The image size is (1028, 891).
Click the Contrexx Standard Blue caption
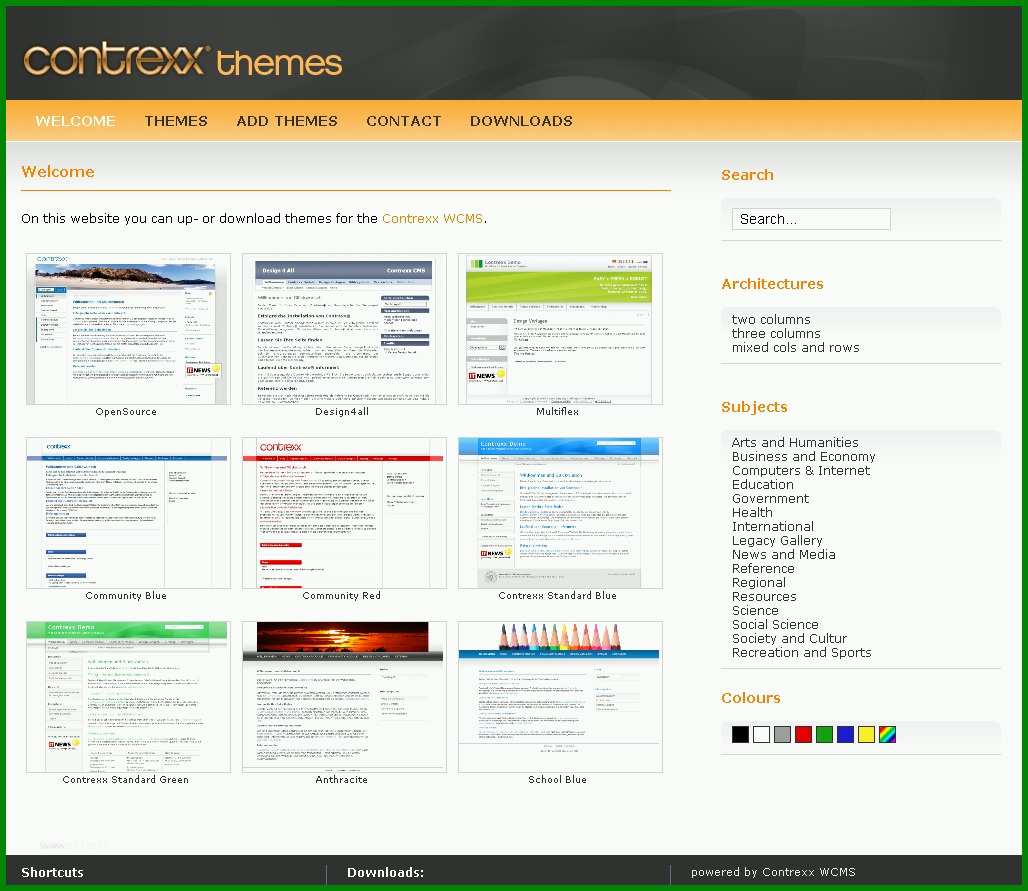coord(557,596)
